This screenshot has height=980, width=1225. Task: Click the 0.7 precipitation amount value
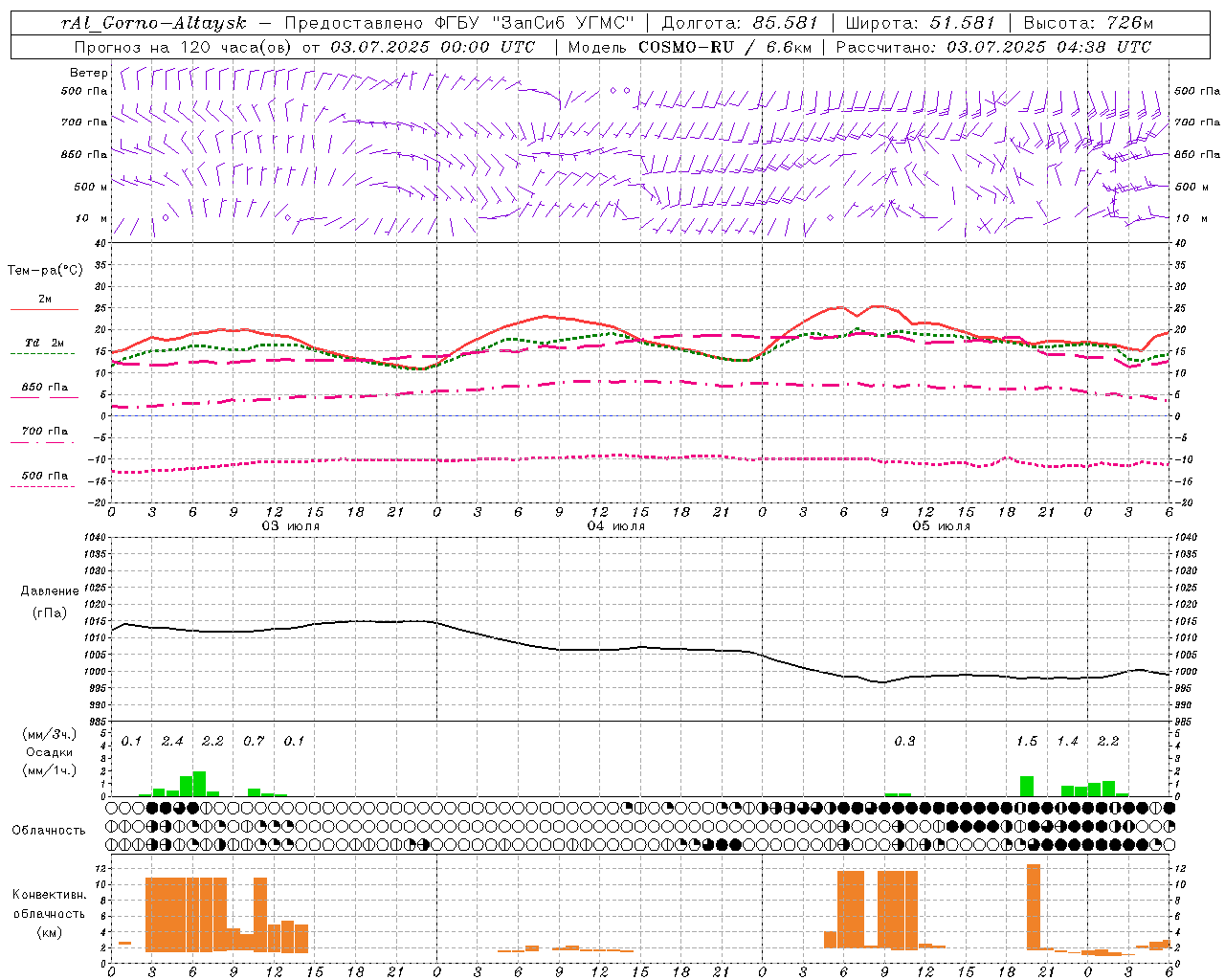254,742
